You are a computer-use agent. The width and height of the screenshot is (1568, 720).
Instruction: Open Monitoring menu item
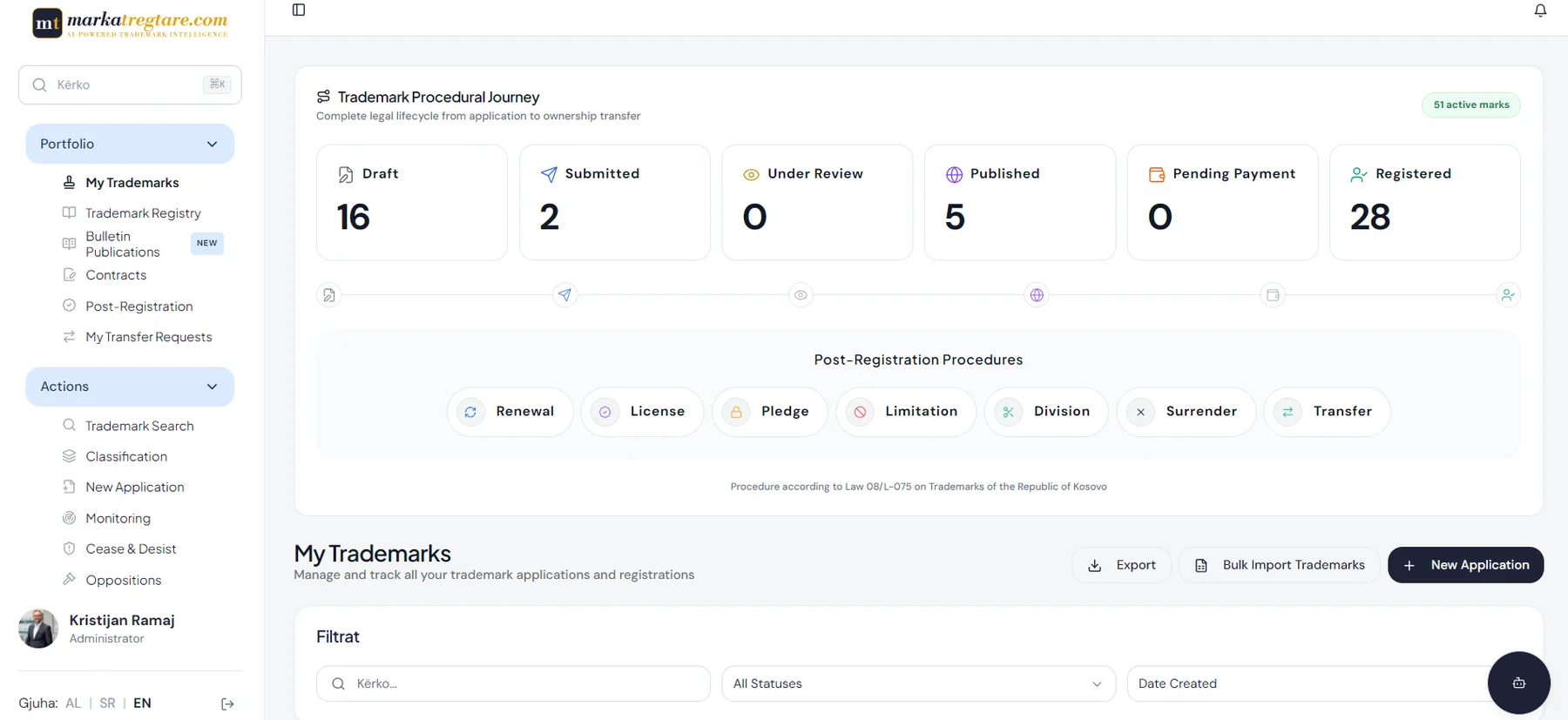click(118, 518)
